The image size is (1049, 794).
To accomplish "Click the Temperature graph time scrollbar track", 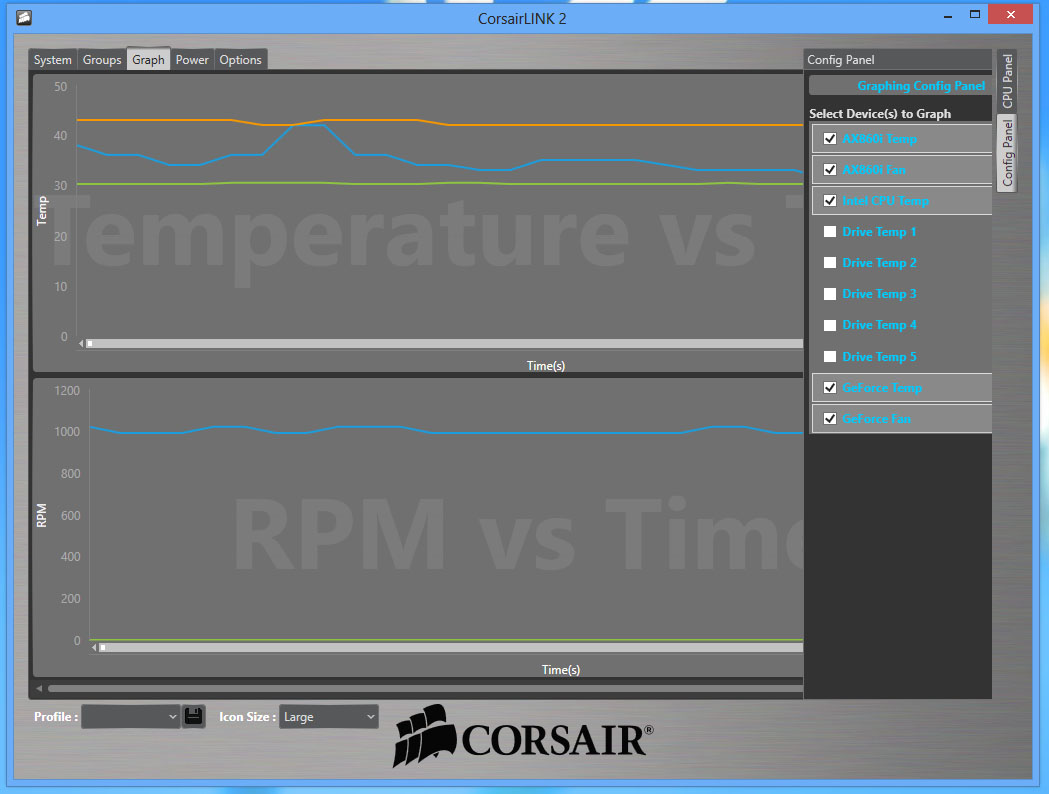I will (x=444, y=344).
